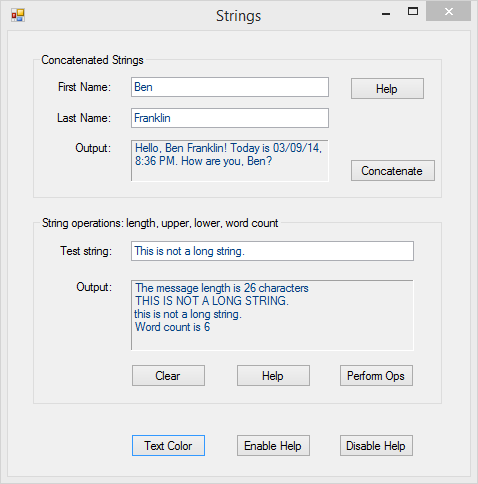
Task: Click the Clear button
Action: [x=168, y=376]
